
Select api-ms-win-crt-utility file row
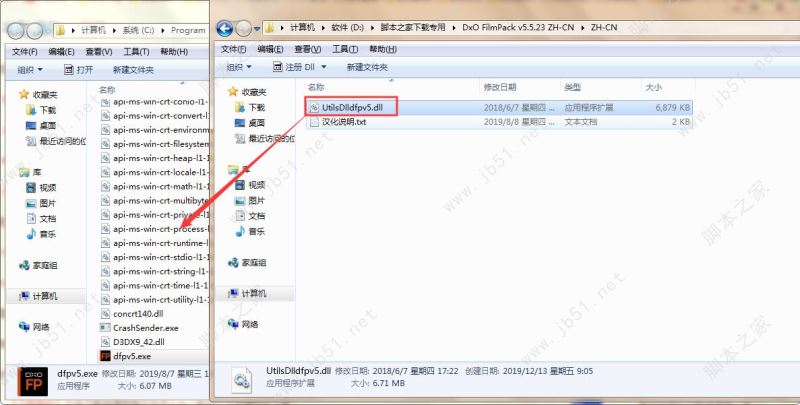[x=155, y=299]
